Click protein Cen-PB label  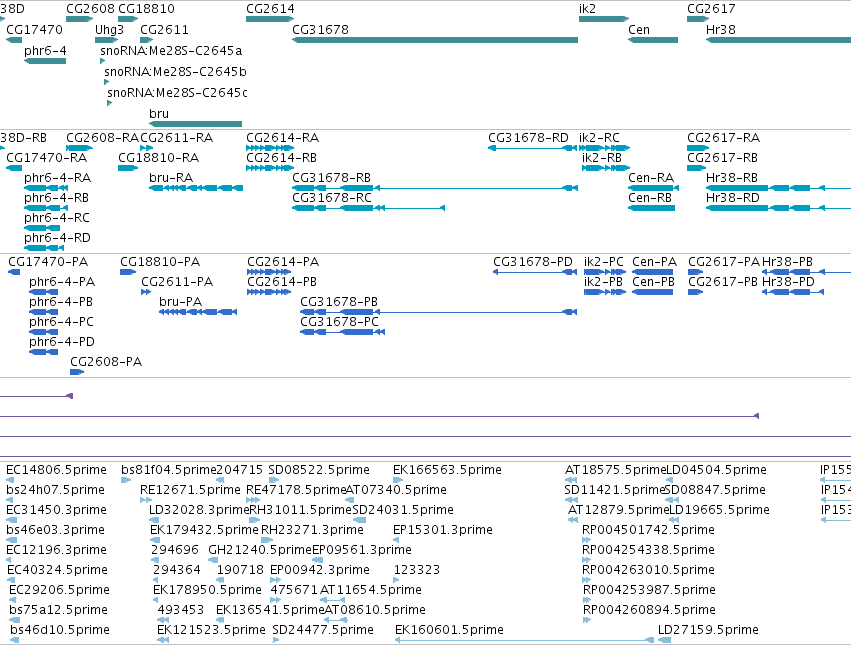(653, 282)
